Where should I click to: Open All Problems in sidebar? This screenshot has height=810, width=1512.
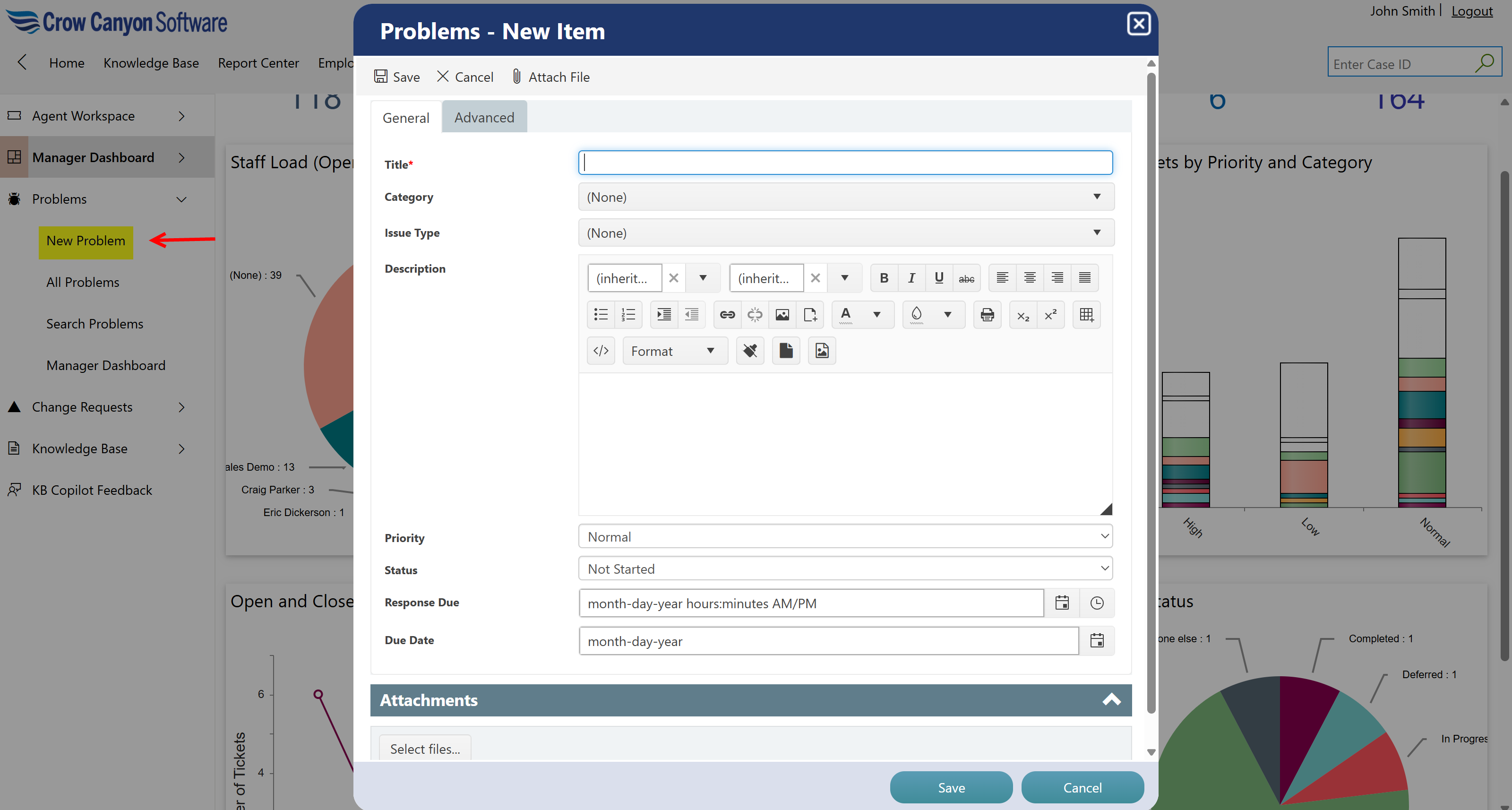(83, 282)
